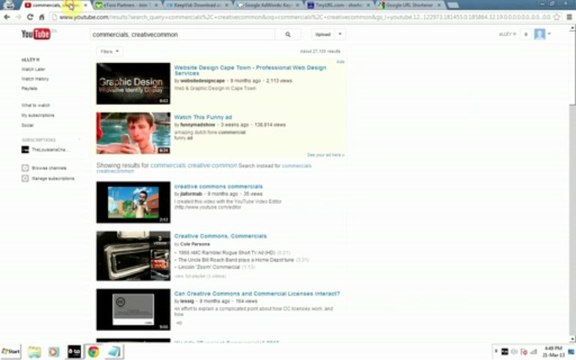Click the Upload button

pos(323,34)
